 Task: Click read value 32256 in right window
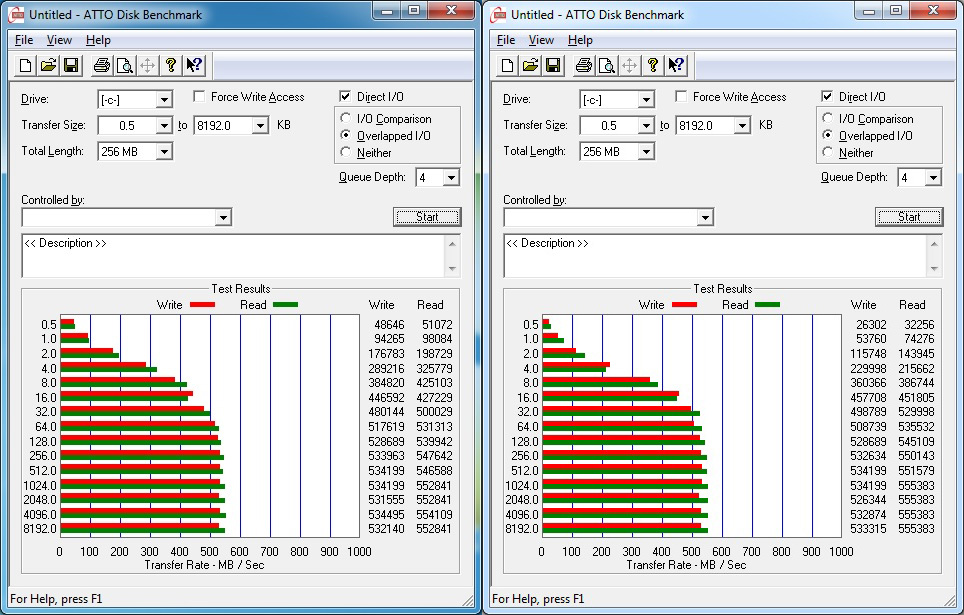pyautogui.click(x=919, y=324)
